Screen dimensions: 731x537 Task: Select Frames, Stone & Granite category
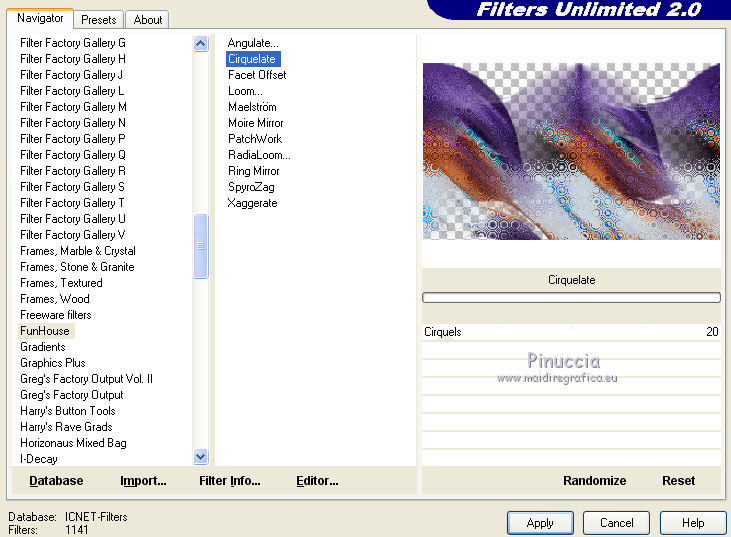coord(77,267)
